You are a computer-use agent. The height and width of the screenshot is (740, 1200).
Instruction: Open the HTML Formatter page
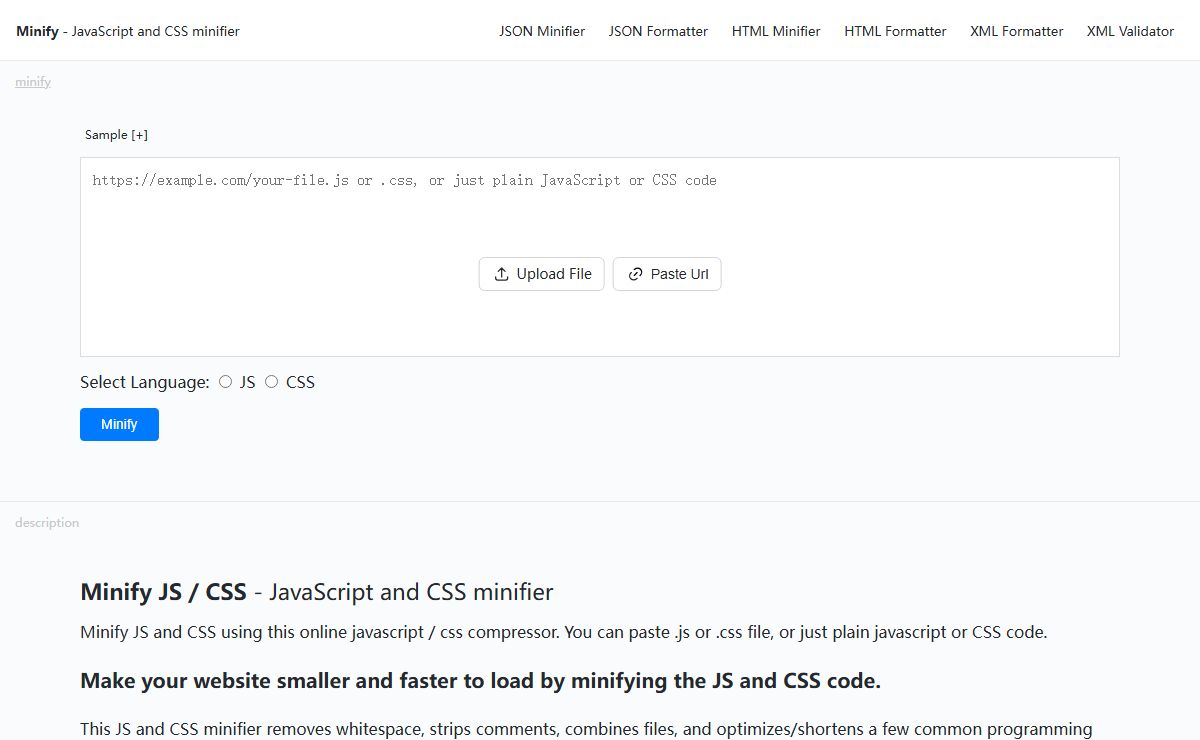point(895,31)
